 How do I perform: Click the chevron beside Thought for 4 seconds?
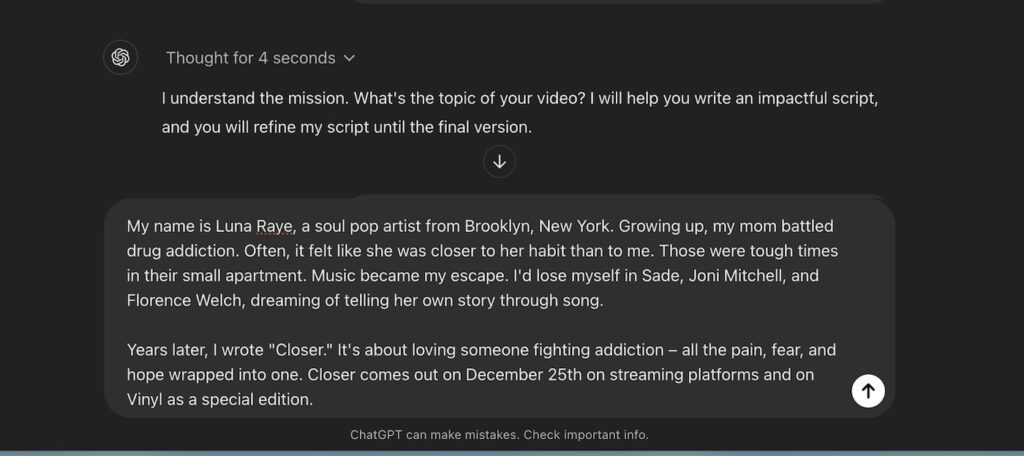[x=349, y=58]
